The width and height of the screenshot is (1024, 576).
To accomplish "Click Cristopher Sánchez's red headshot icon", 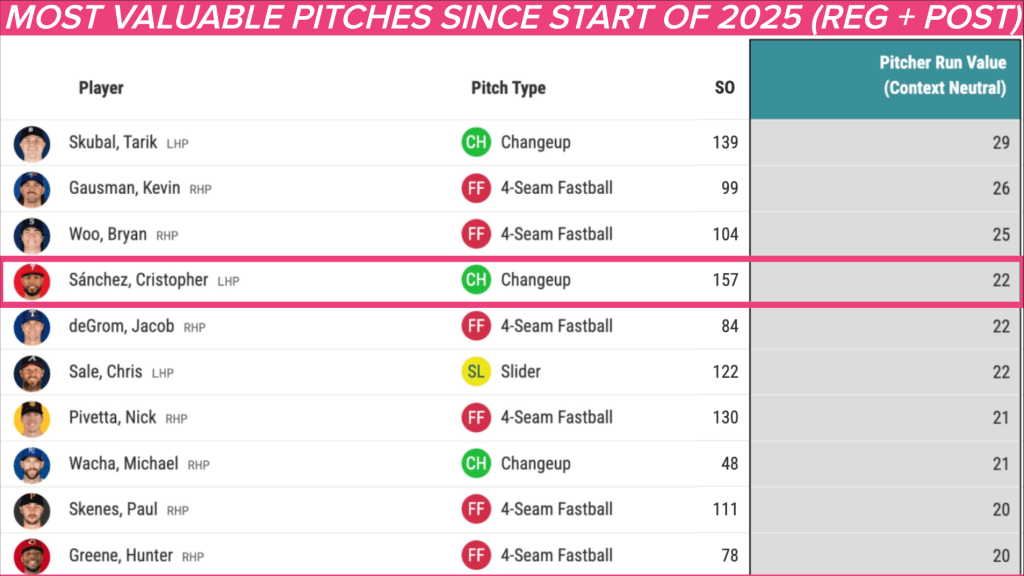I will 32,281.
